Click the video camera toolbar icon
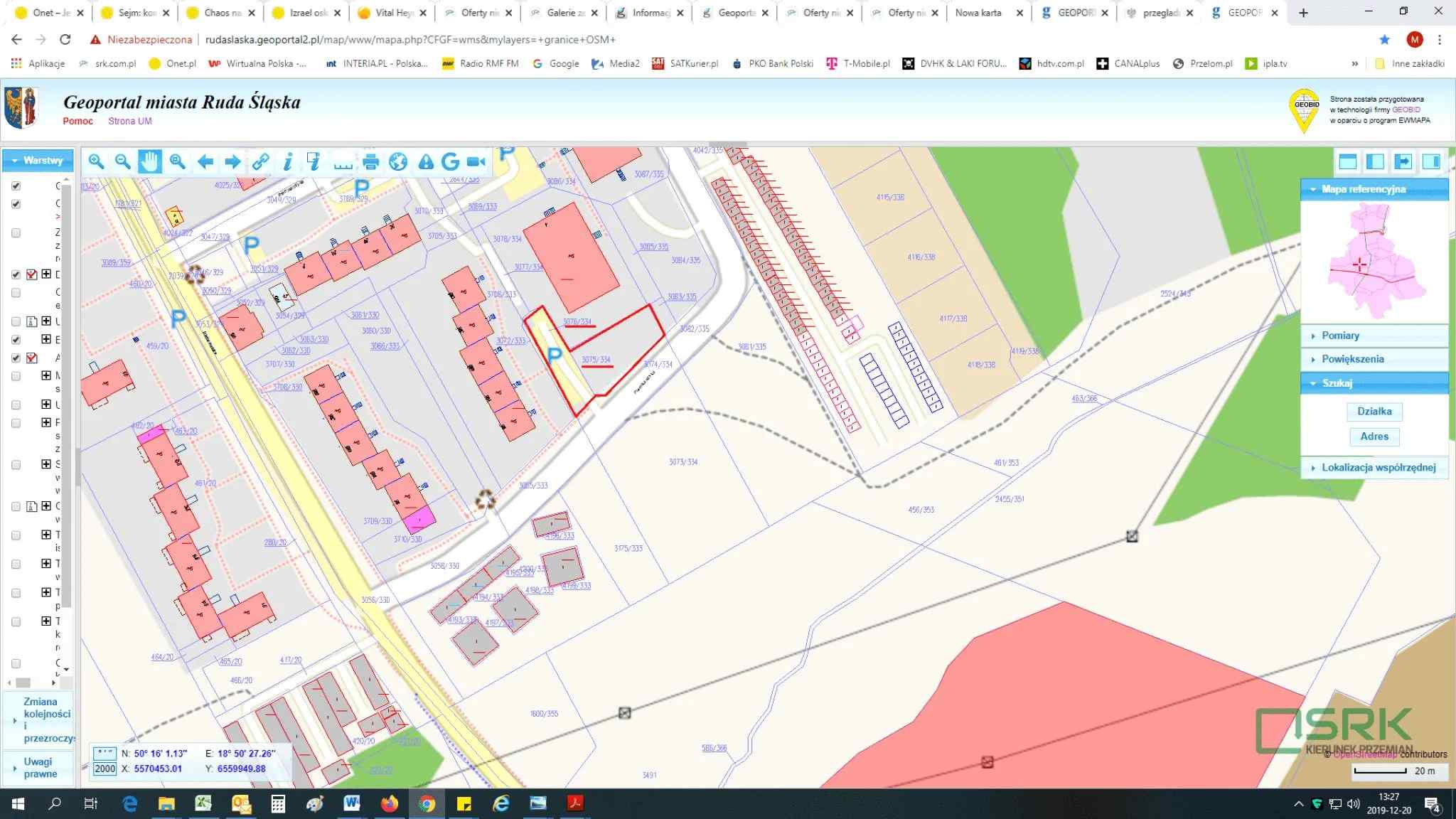Viewport: 1456px width, 819px height. tap(476, 161)
